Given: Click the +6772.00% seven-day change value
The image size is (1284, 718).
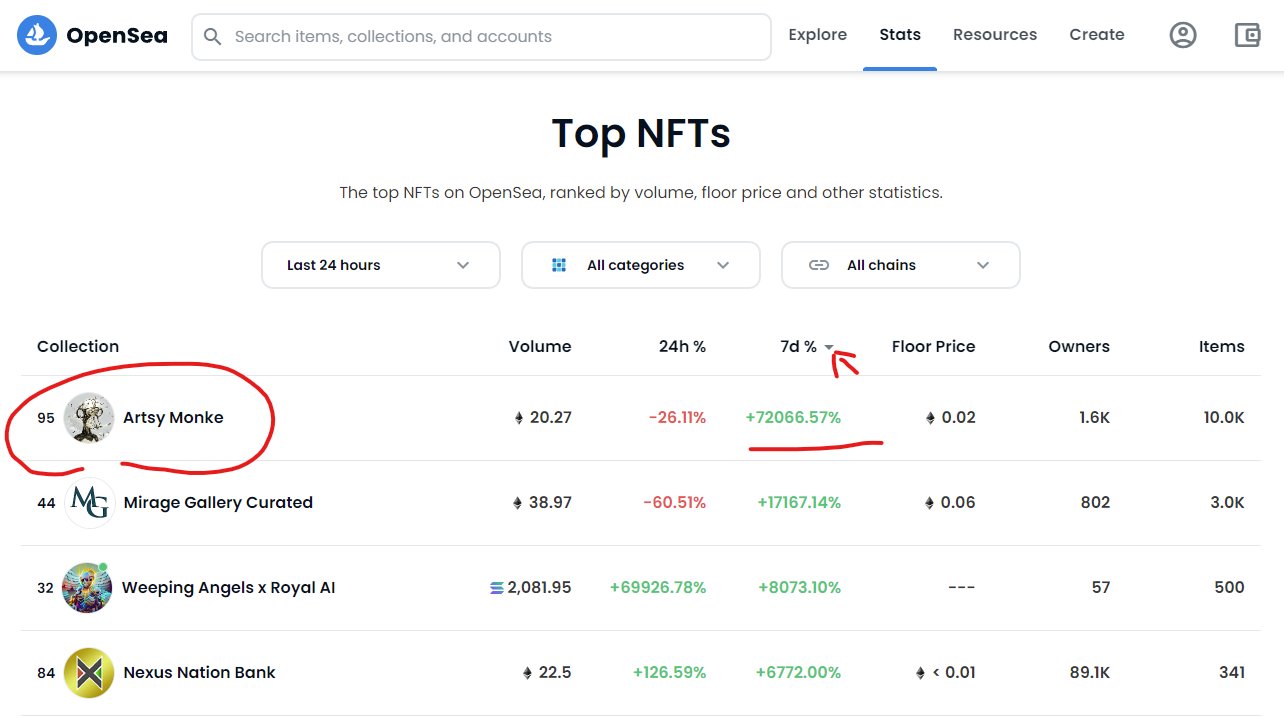Looking at the screenshot, I should [x=798, y=673].
